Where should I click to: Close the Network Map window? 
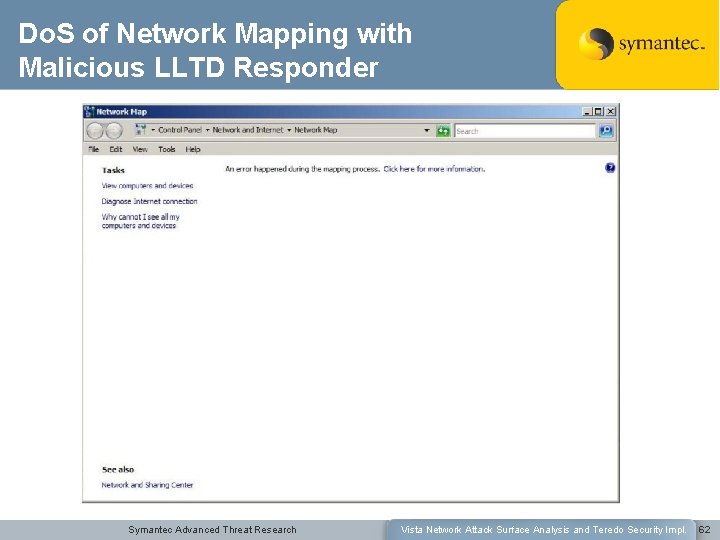[x=610, y=112]
